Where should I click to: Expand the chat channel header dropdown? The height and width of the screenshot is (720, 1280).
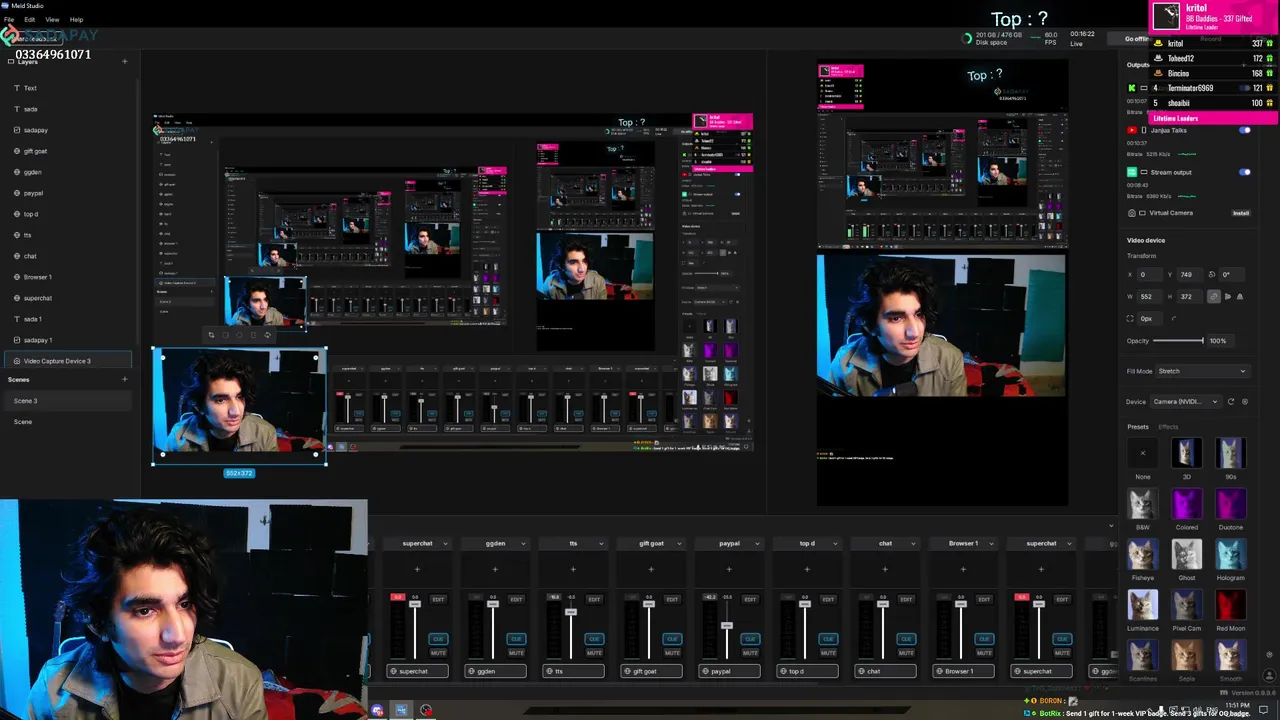[913, 544]
